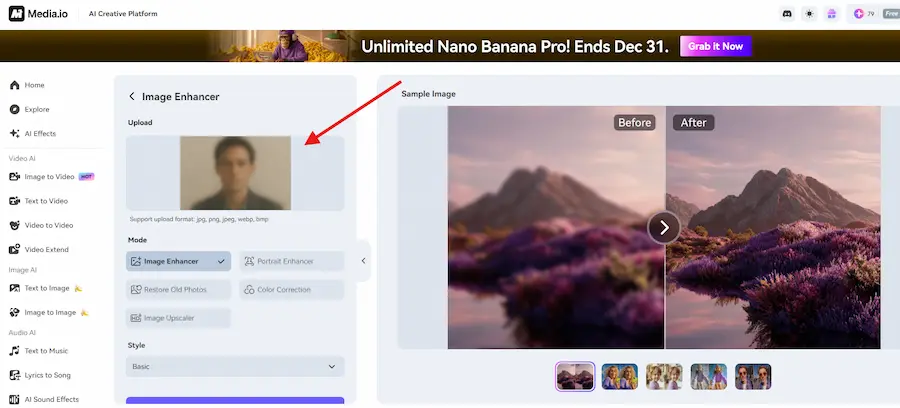Click the before/after comparison slider handle
The height and width of the screenshot is (408, 900).
pos(664,227)
